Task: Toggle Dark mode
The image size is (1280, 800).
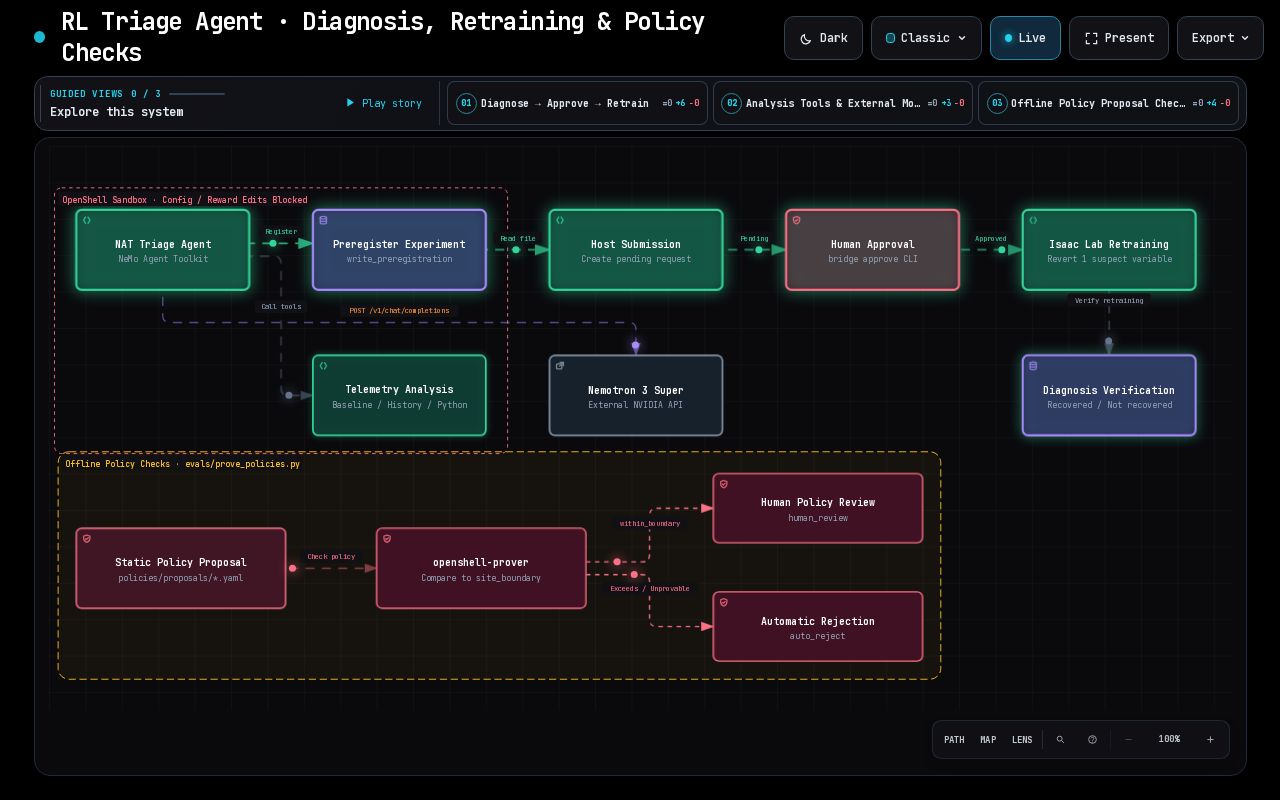Action: tap(823, 38)
